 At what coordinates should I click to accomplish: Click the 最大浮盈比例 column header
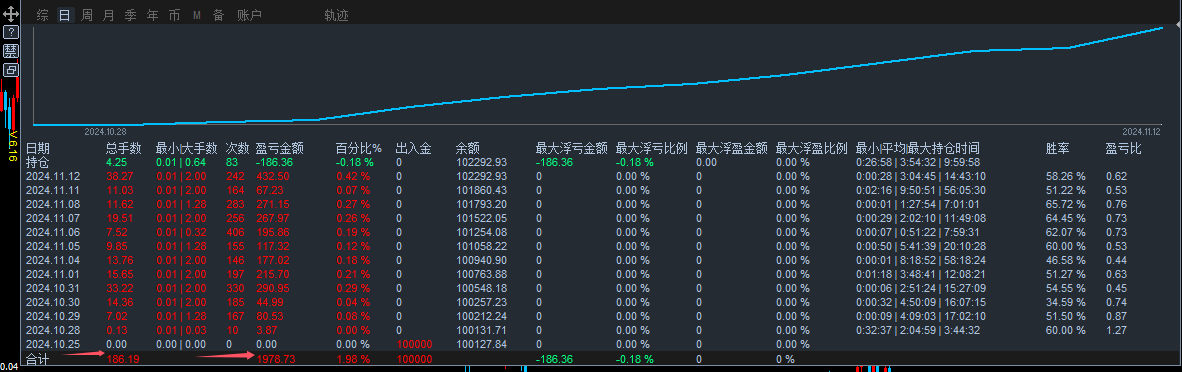tap(812, 149)
